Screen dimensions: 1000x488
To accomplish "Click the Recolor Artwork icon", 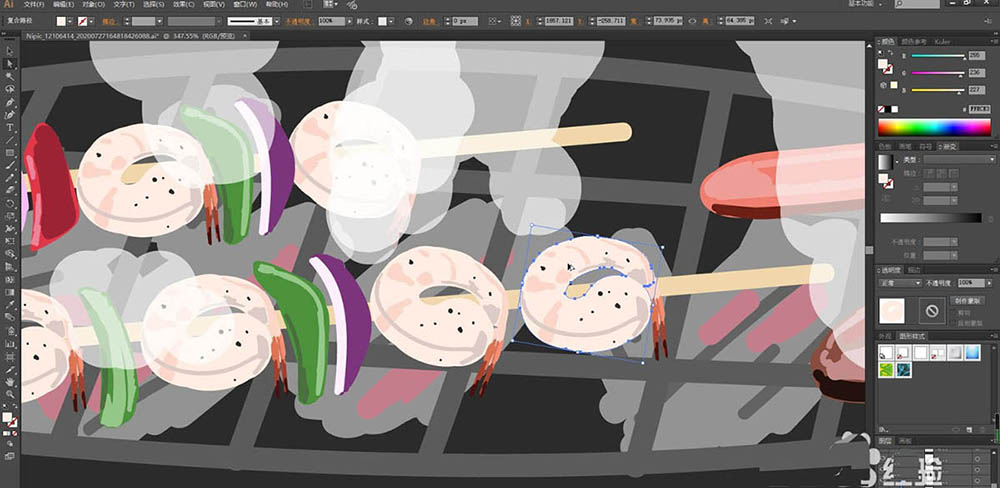I will click(408, 21).
